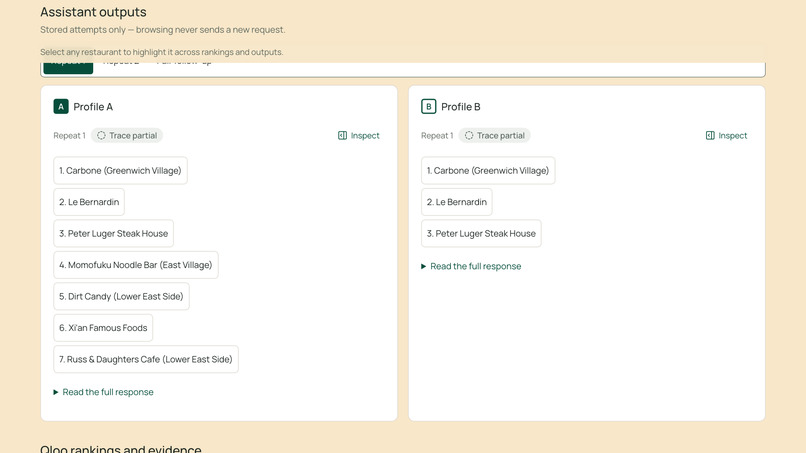The image size is (806, 453).
Task: Select Carbone (Greenwich Village) in Profile B
Action: [488, 171]
